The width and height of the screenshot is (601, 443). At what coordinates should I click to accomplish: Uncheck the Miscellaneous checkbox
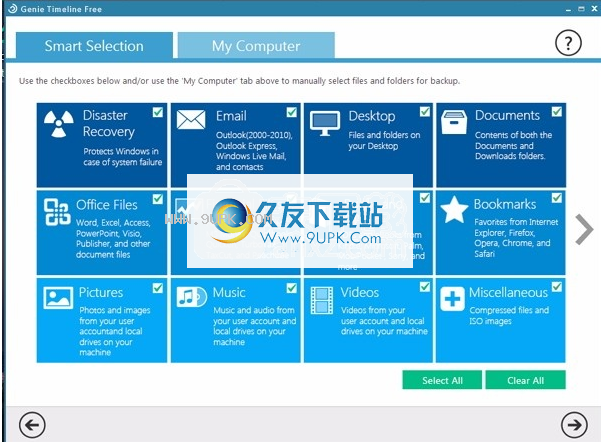pyautogui.click(x=557, y=287)
